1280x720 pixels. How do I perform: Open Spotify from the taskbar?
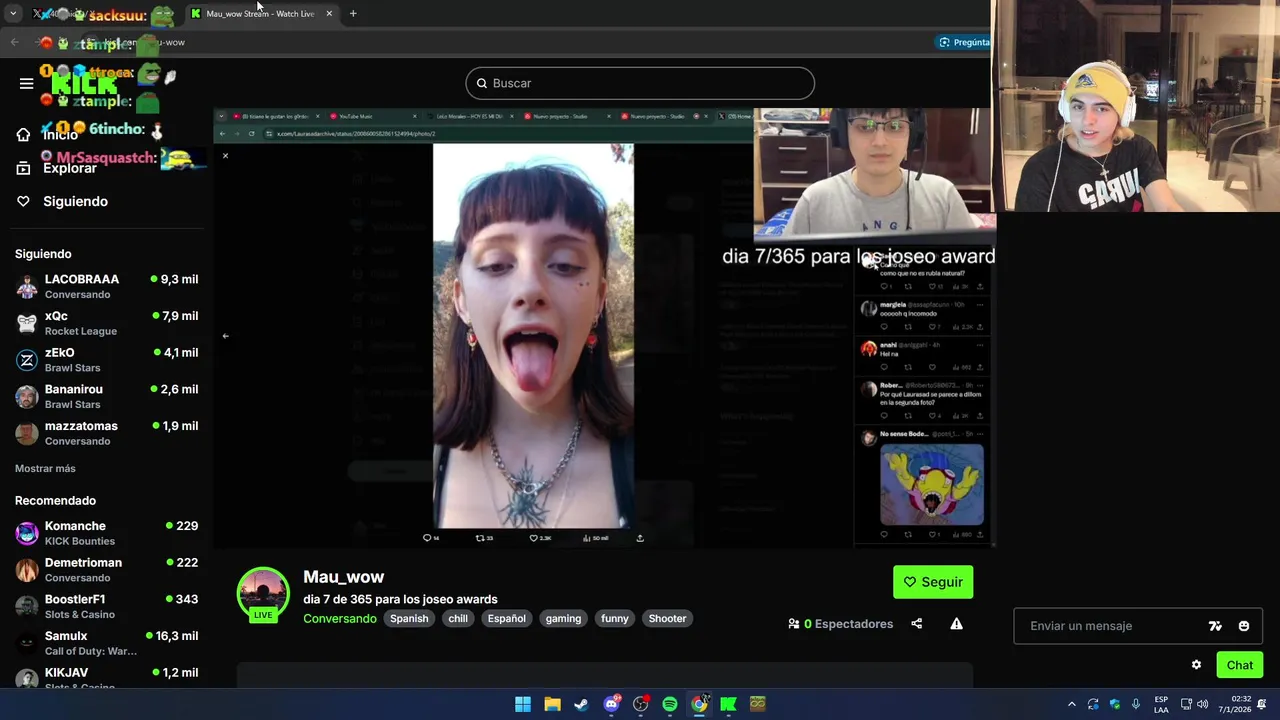[670, 704]
